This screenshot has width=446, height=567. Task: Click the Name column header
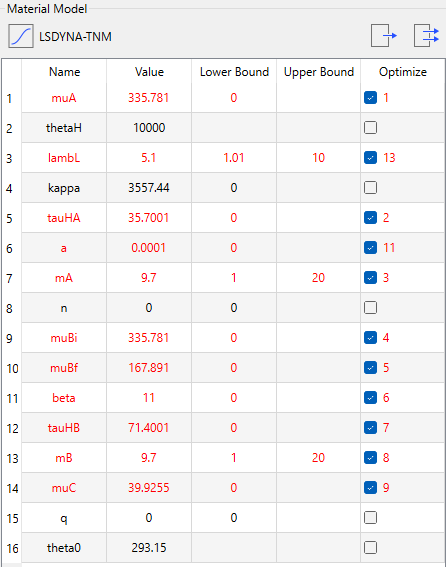[64, 72]
